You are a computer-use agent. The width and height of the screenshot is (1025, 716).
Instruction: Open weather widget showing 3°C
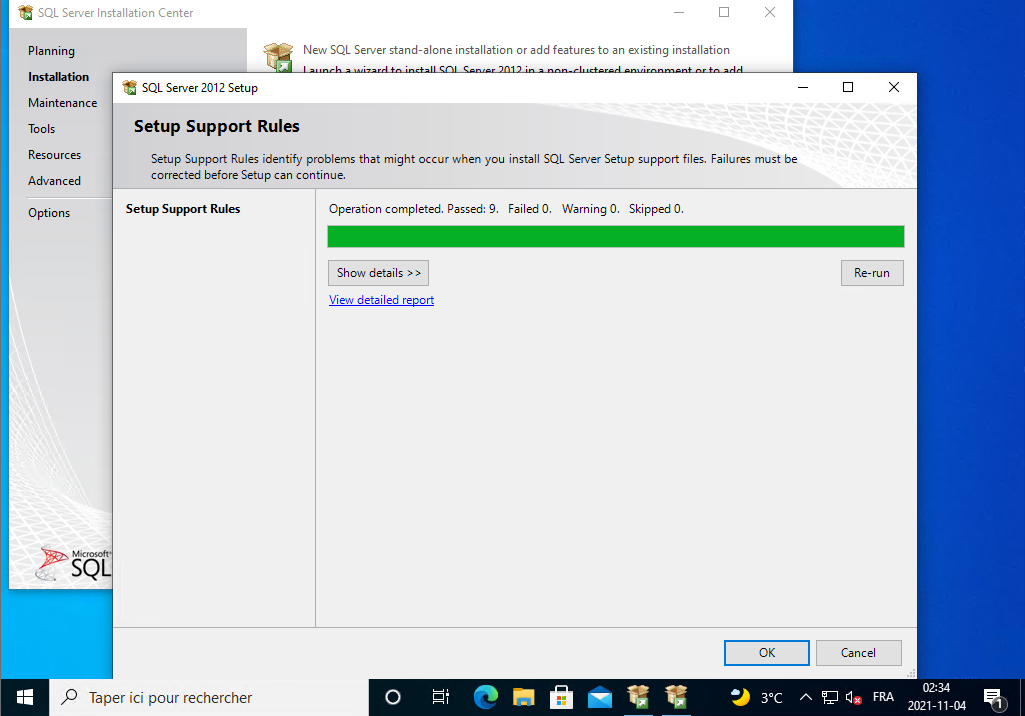coord(756,697)
